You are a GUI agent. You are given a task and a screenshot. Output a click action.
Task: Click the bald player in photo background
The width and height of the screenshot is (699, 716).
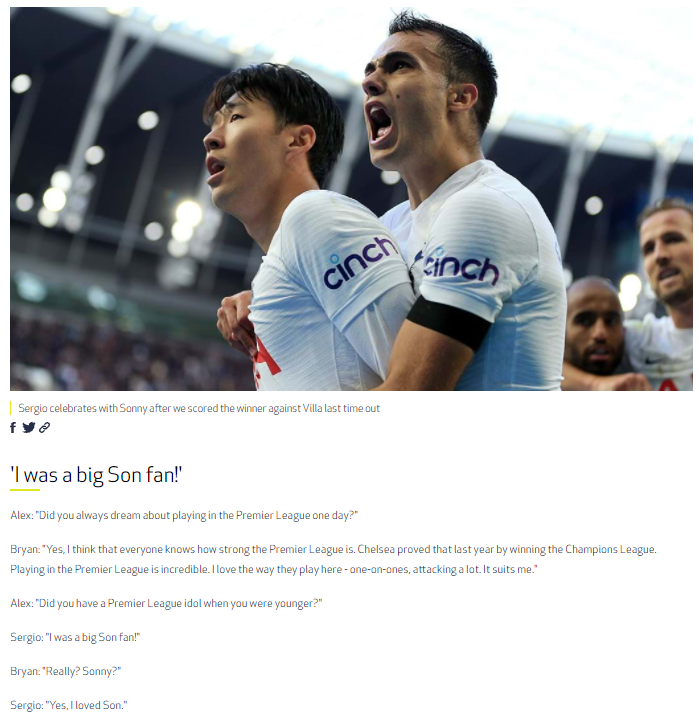594,324
